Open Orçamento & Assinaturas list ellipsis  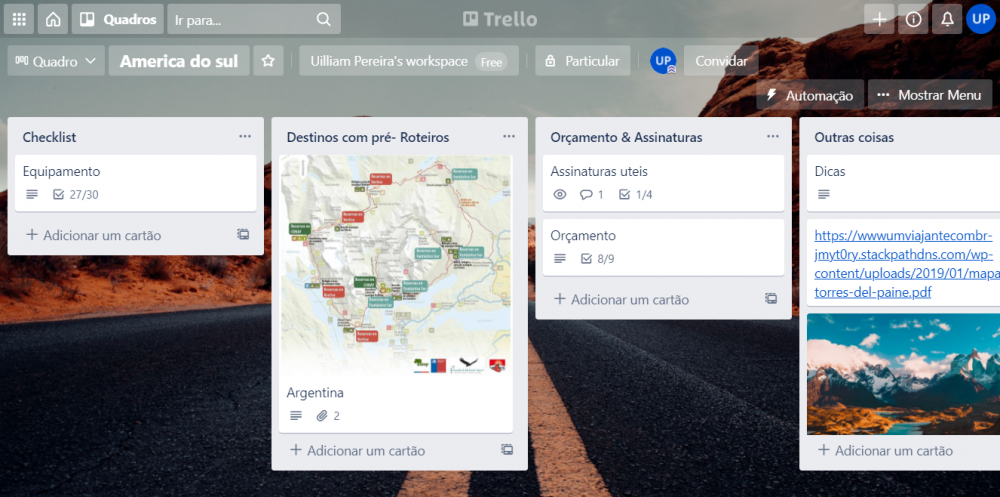pos(773,137)
